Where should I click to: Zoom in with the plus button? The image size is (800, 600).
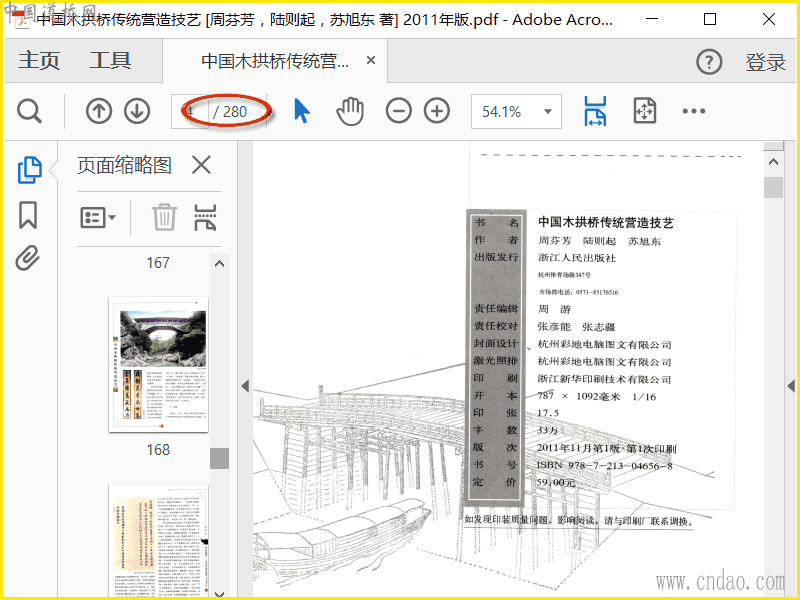click(437, 111)
